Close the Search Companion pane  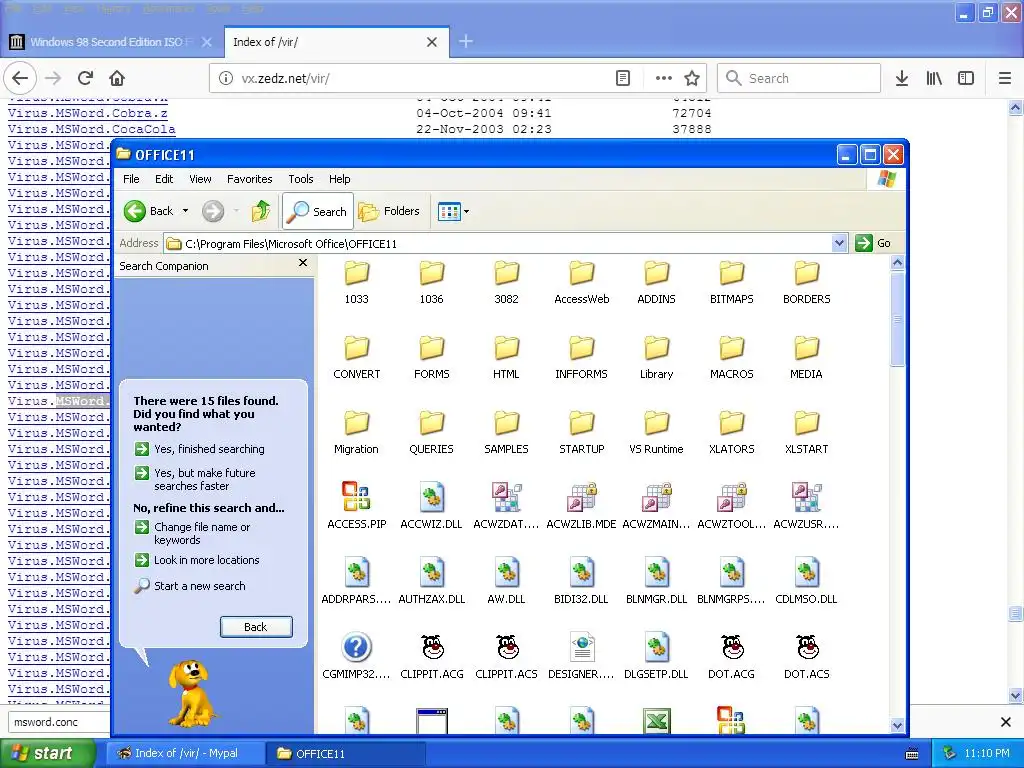pos(302,263)
